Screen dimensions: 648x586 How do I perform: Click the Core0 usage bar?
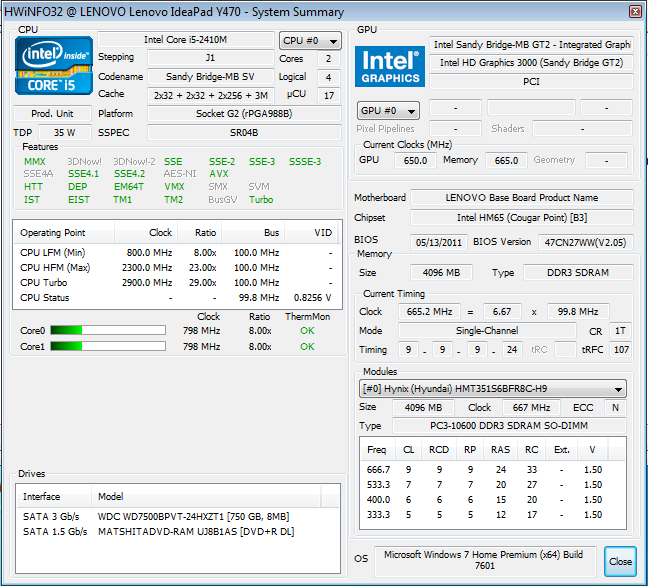pyautogui.click(x=108, y=330)
